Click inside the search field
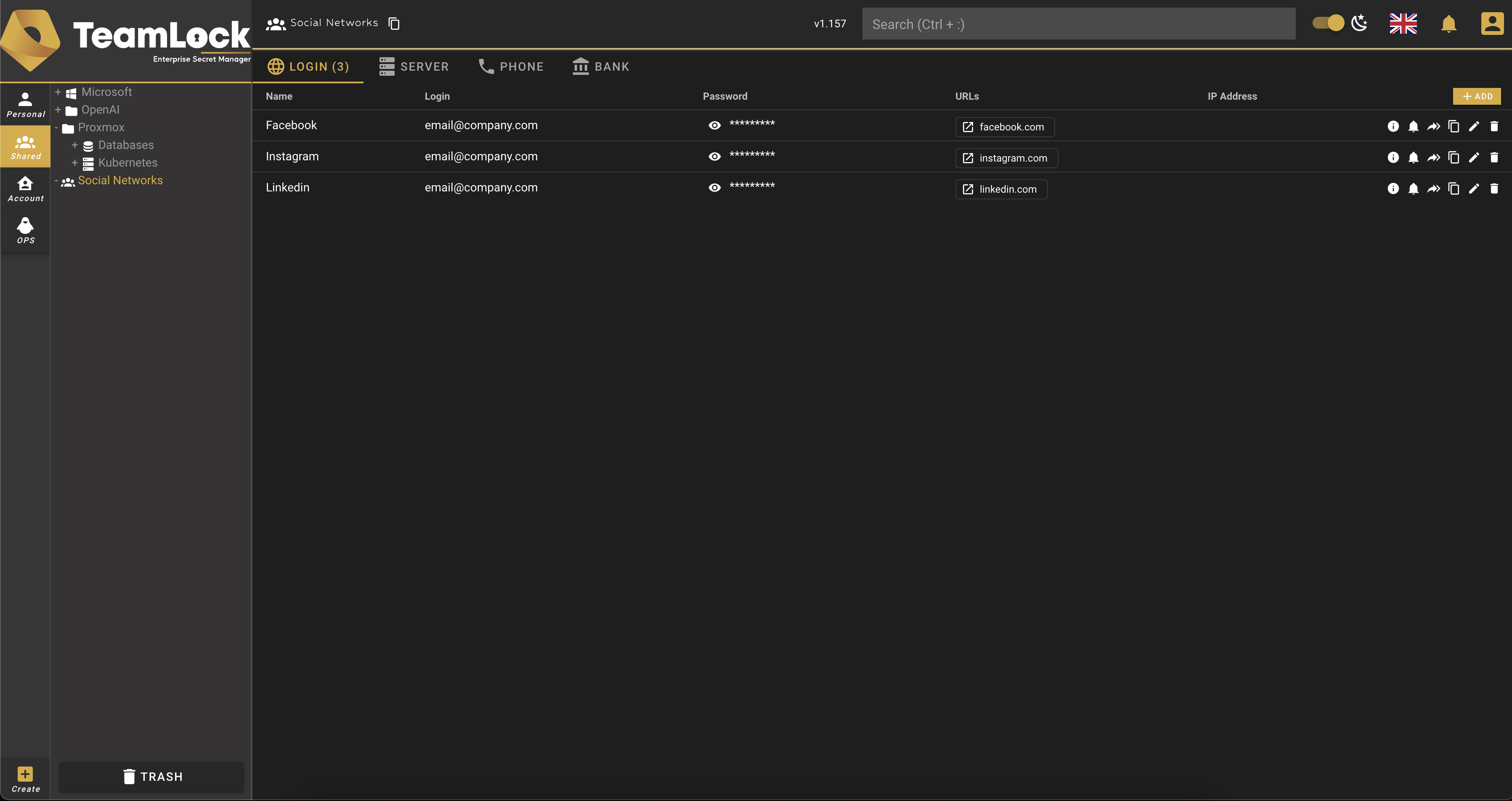This screenshot has width=1512, height=801. [x=1078, y=24]
